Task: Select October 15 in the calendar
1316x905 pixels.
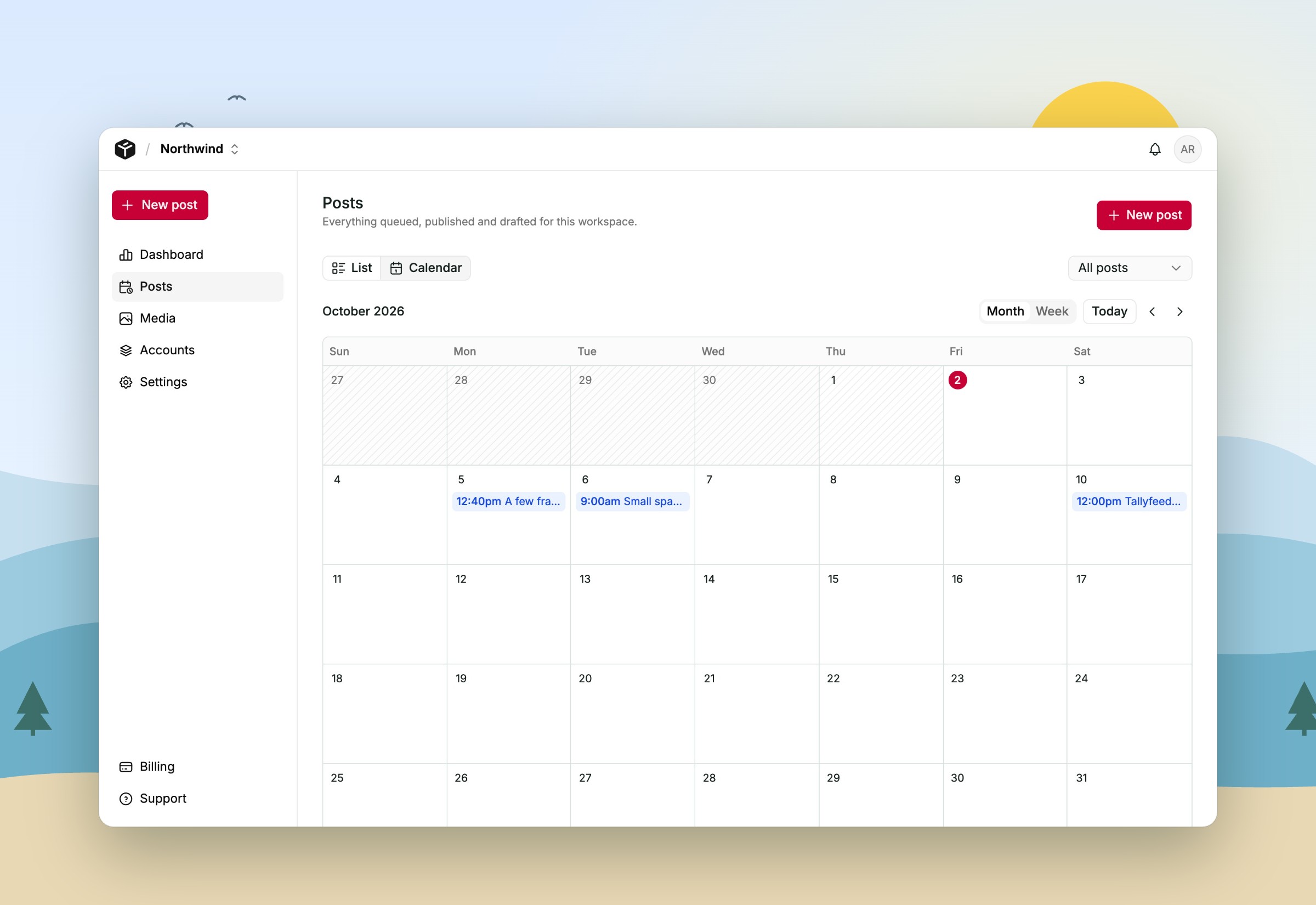Action: click(x=881, y=614)
